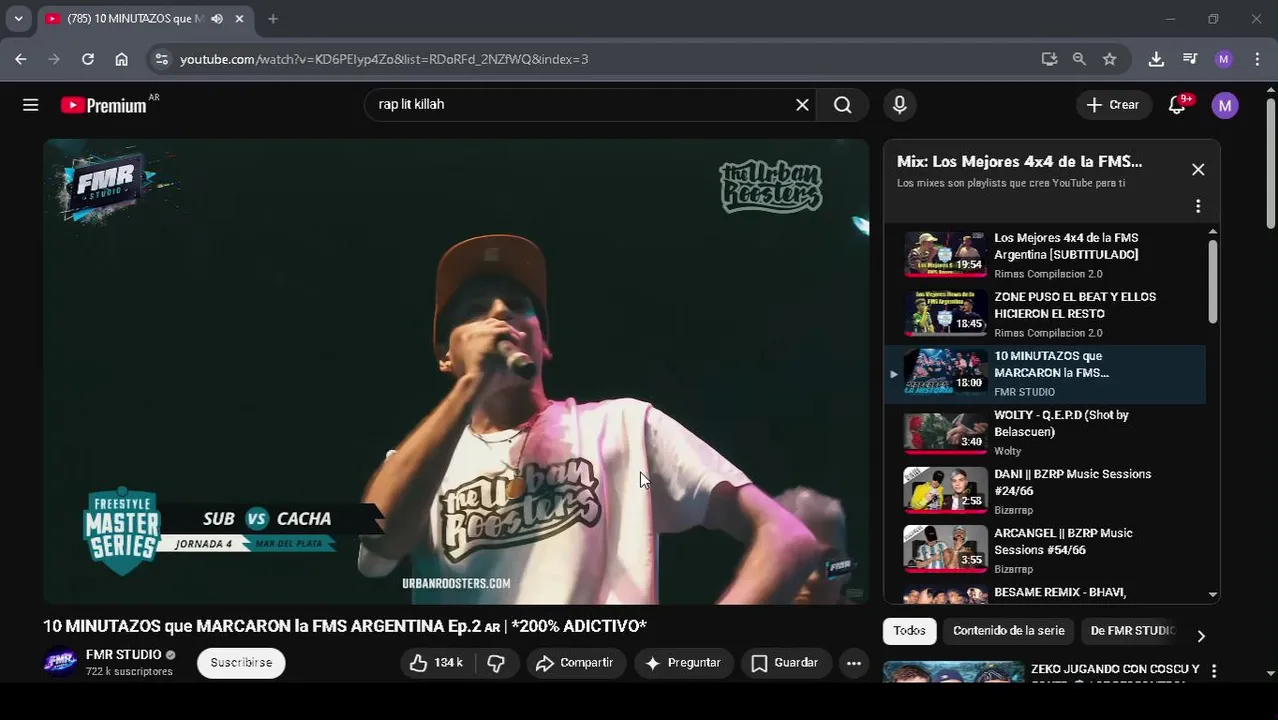The height and width of the screenshot is (720, 1278).
Task: Open tab search dropdown arrow
Action: [x=18, y=19]
